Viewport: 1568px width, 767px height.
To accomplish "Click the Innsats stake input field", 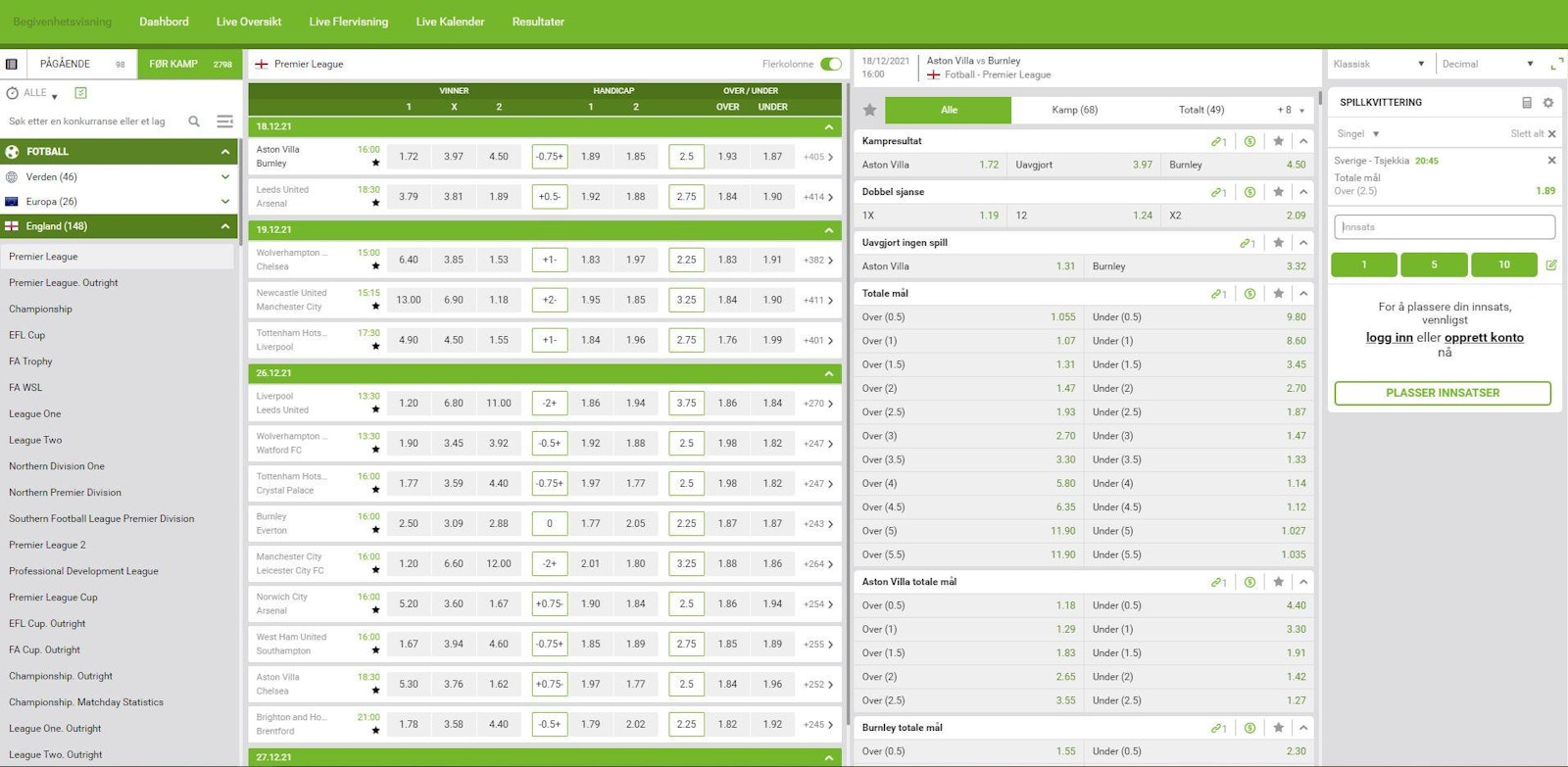I will coord(1442,227).
